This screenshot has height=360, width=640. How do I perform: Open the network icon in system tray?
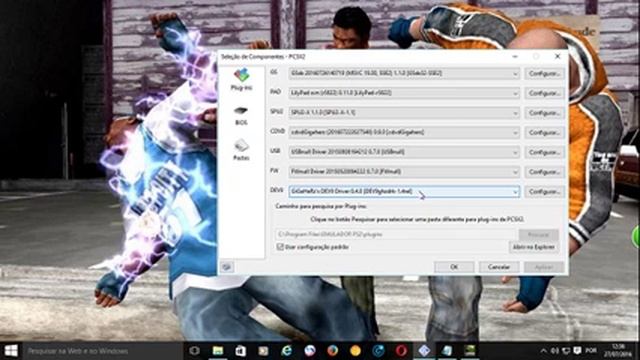point(566,351)
